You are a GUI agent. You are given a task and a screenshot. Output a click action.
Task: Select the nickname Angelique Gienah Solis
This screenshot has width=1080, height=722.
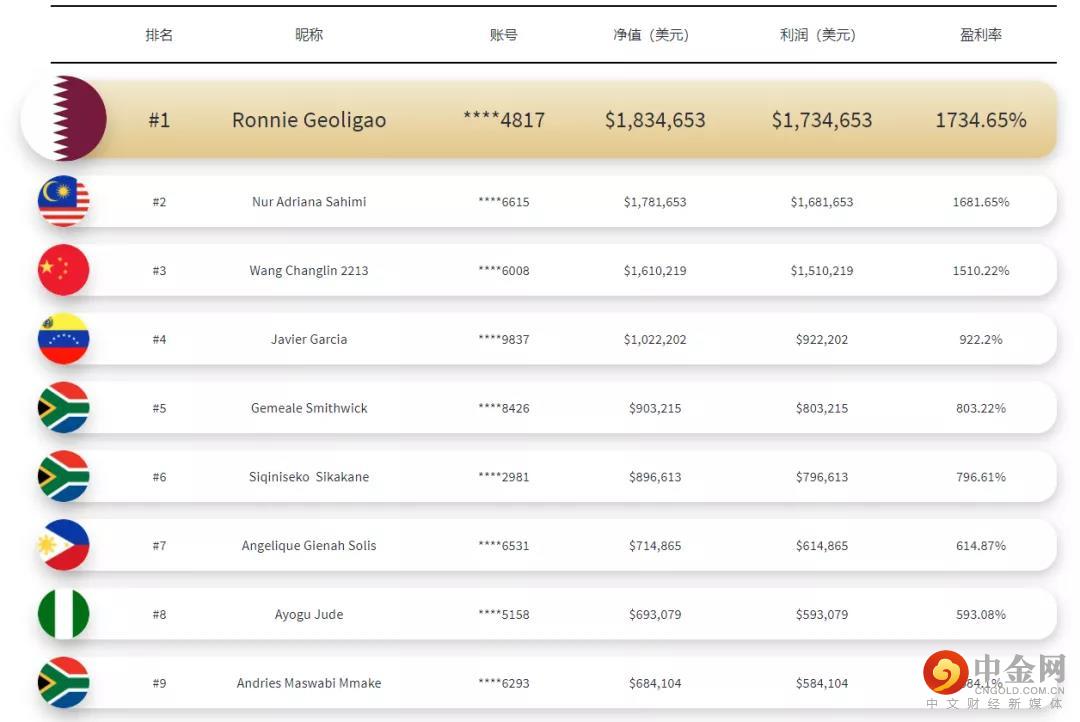309,546
